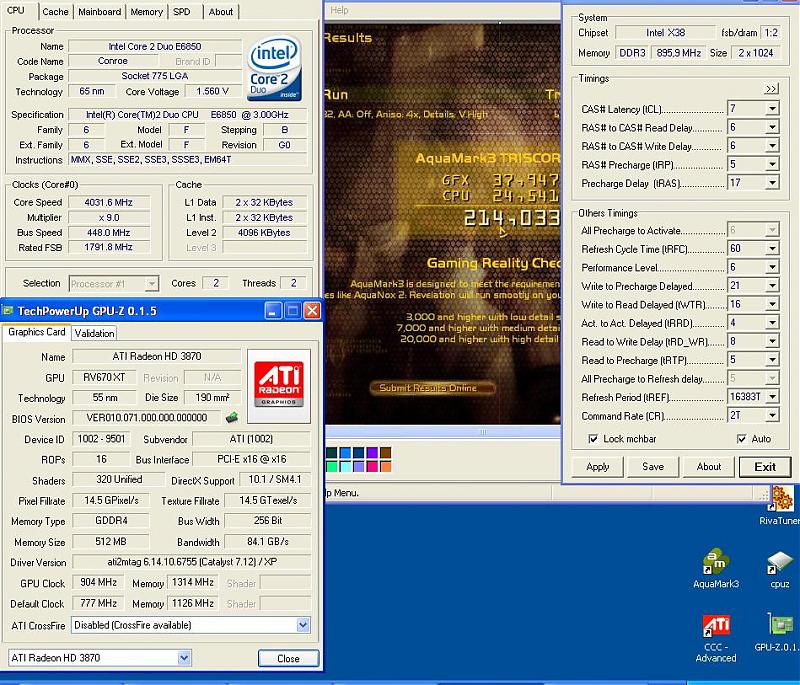Select the brown color swatch
The width and height of the screenshot is (800, 685).
click(x=385, y=452)
